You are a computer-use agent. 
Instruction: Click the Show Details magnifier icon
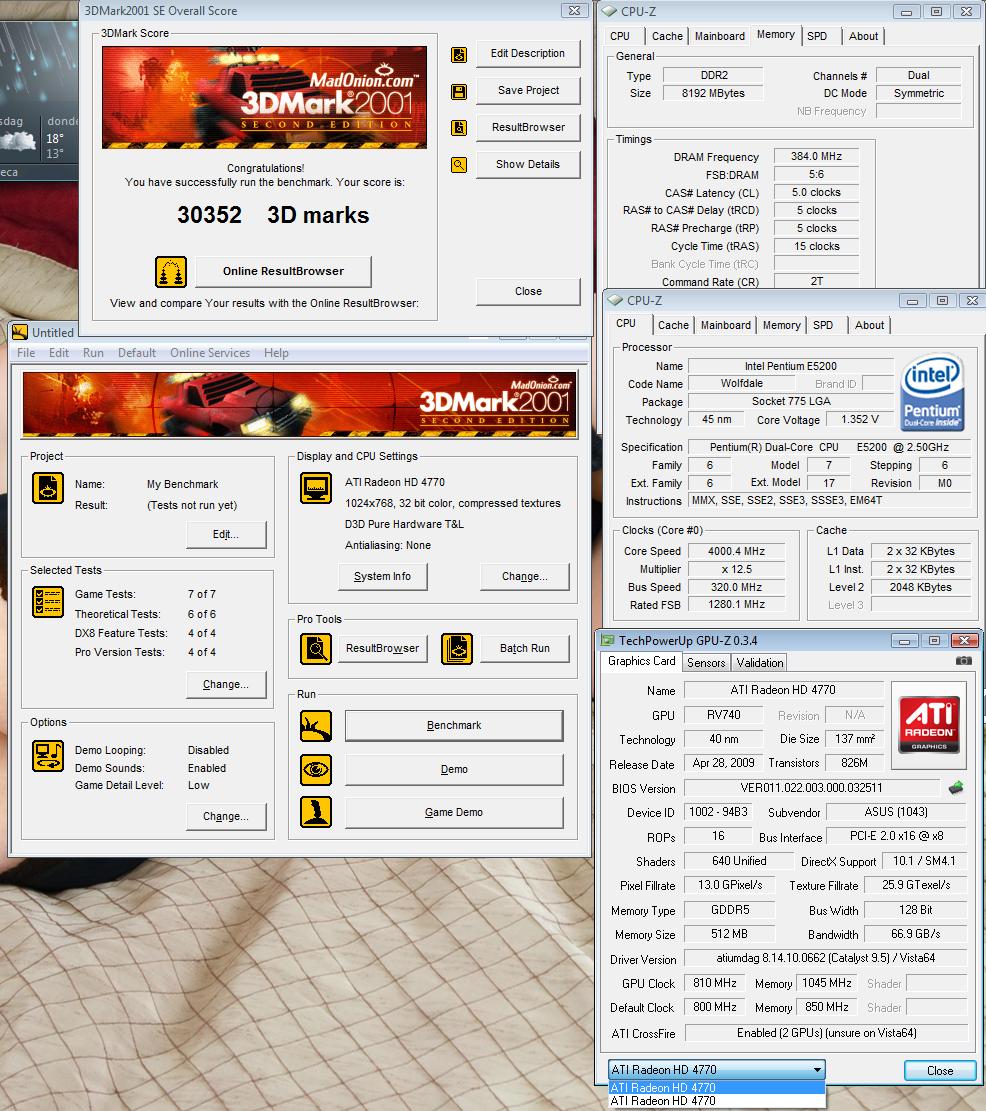(459, 165)
